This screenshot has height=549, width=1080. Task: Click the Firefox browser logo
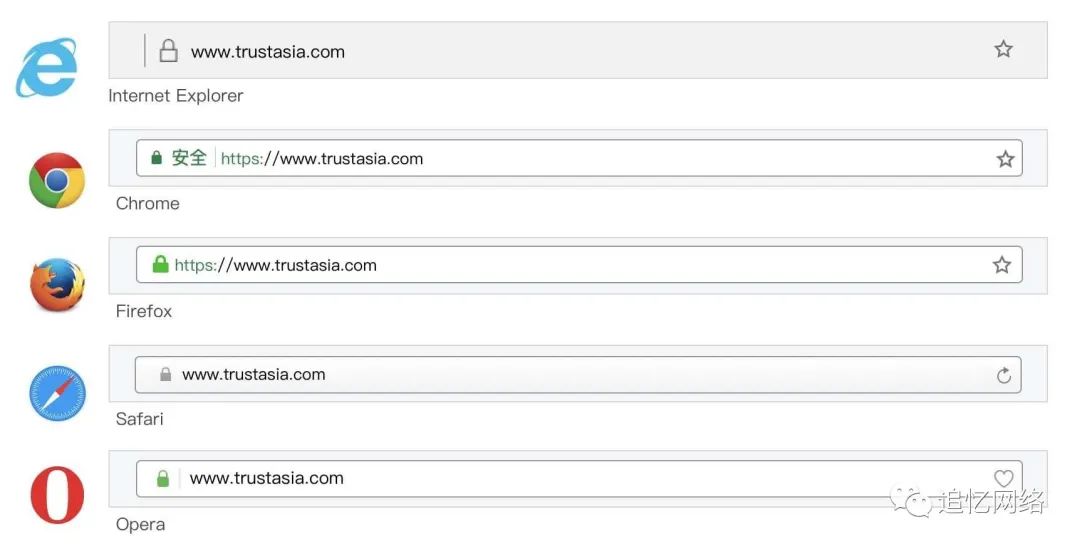coord(56,285)
